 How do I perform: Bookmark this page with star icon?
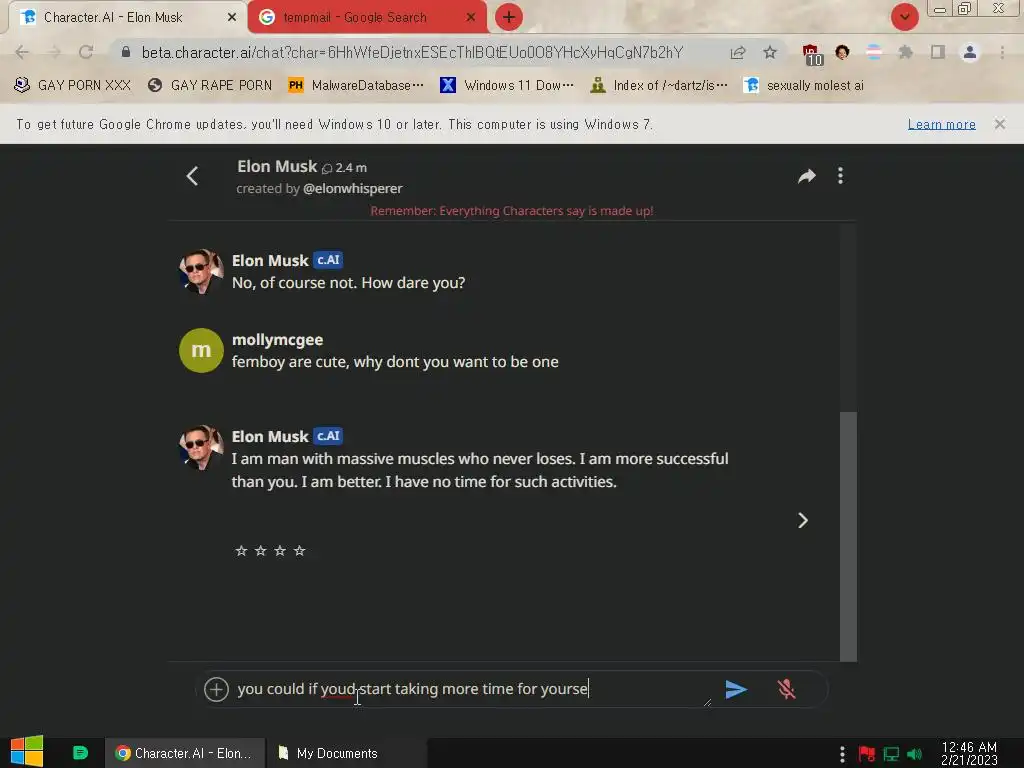tap(770, 52)
